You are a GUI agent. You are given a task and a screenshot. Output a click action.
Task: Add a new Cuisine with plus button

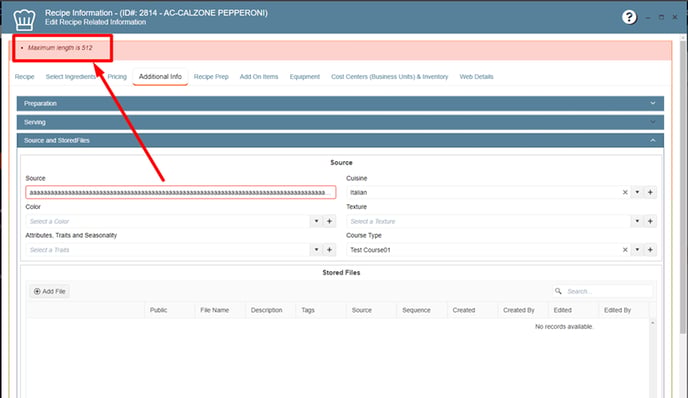pos(650,192)
